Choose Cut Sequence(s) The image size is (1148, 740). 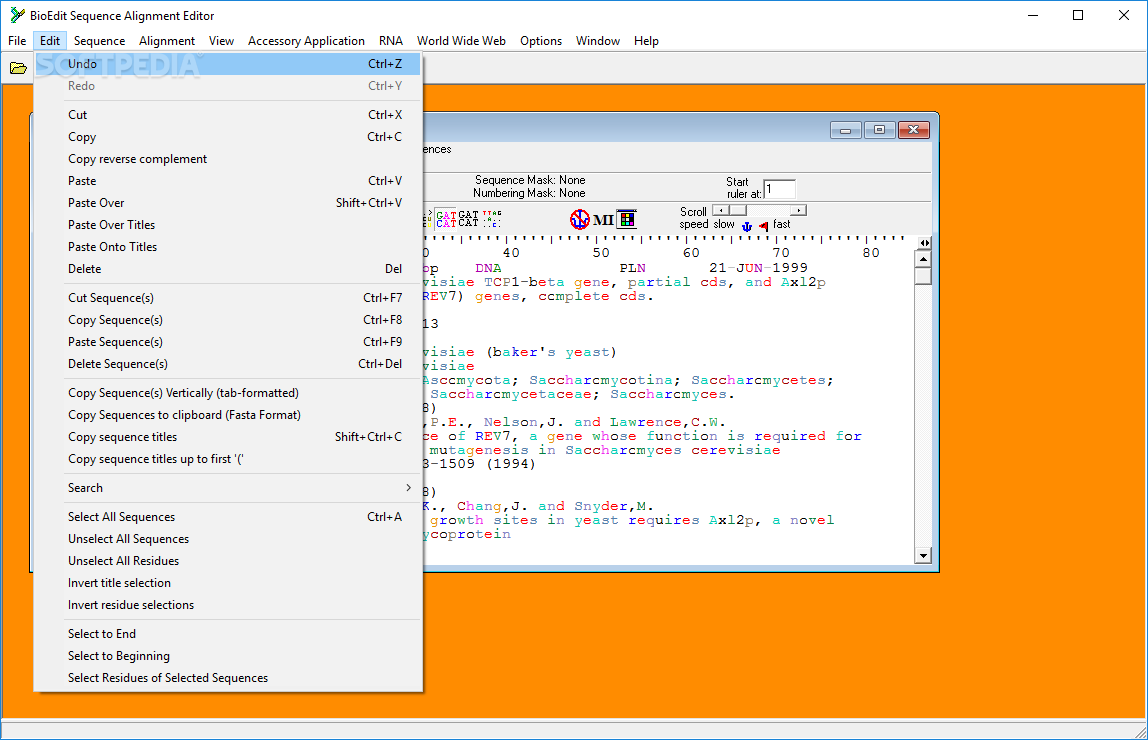(x=228, y=298)
